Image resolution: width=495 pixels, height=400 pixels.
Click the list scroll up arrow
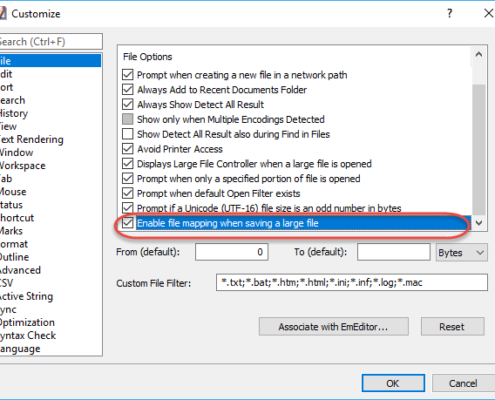[x=479, y=55]
